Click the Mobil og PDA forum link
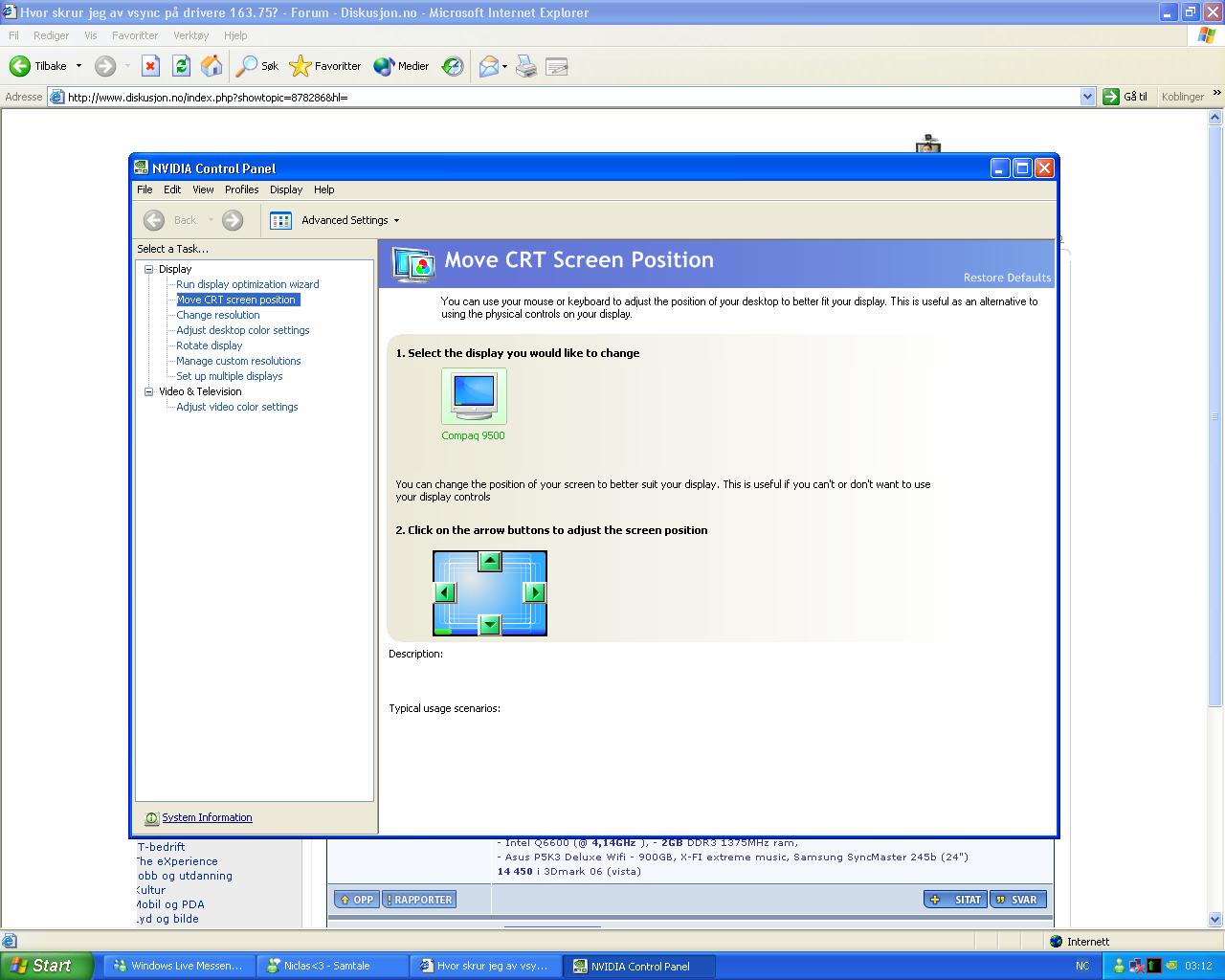Screen dimensions: 1225x980 point(170,904)
